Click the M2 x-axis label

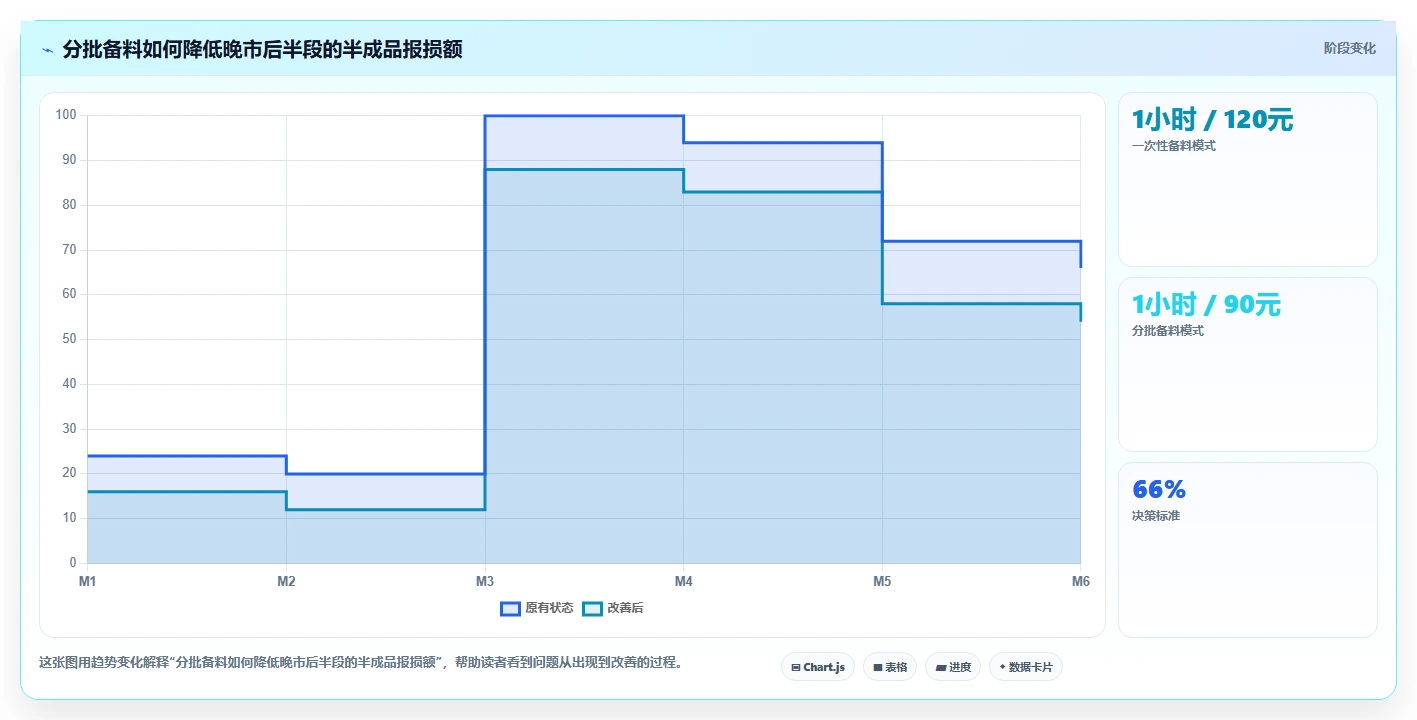click(286, 581)
